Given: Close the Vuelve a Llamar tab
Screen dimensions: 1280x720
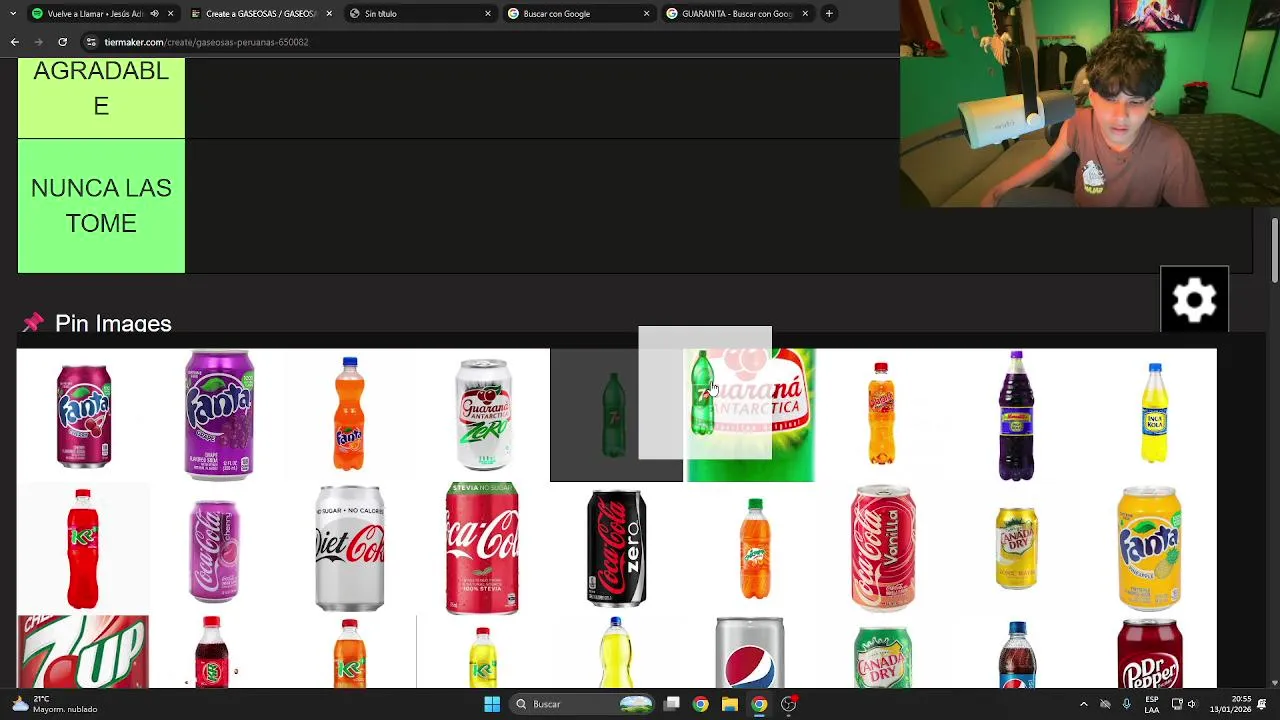Looking at the screenshot, I should (x=170, y=14).
